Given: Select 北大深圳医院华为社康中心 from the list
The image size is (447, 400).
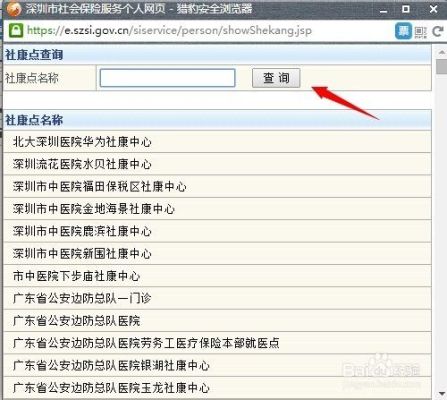Looking at the screenshot, I should click(217, 142).
